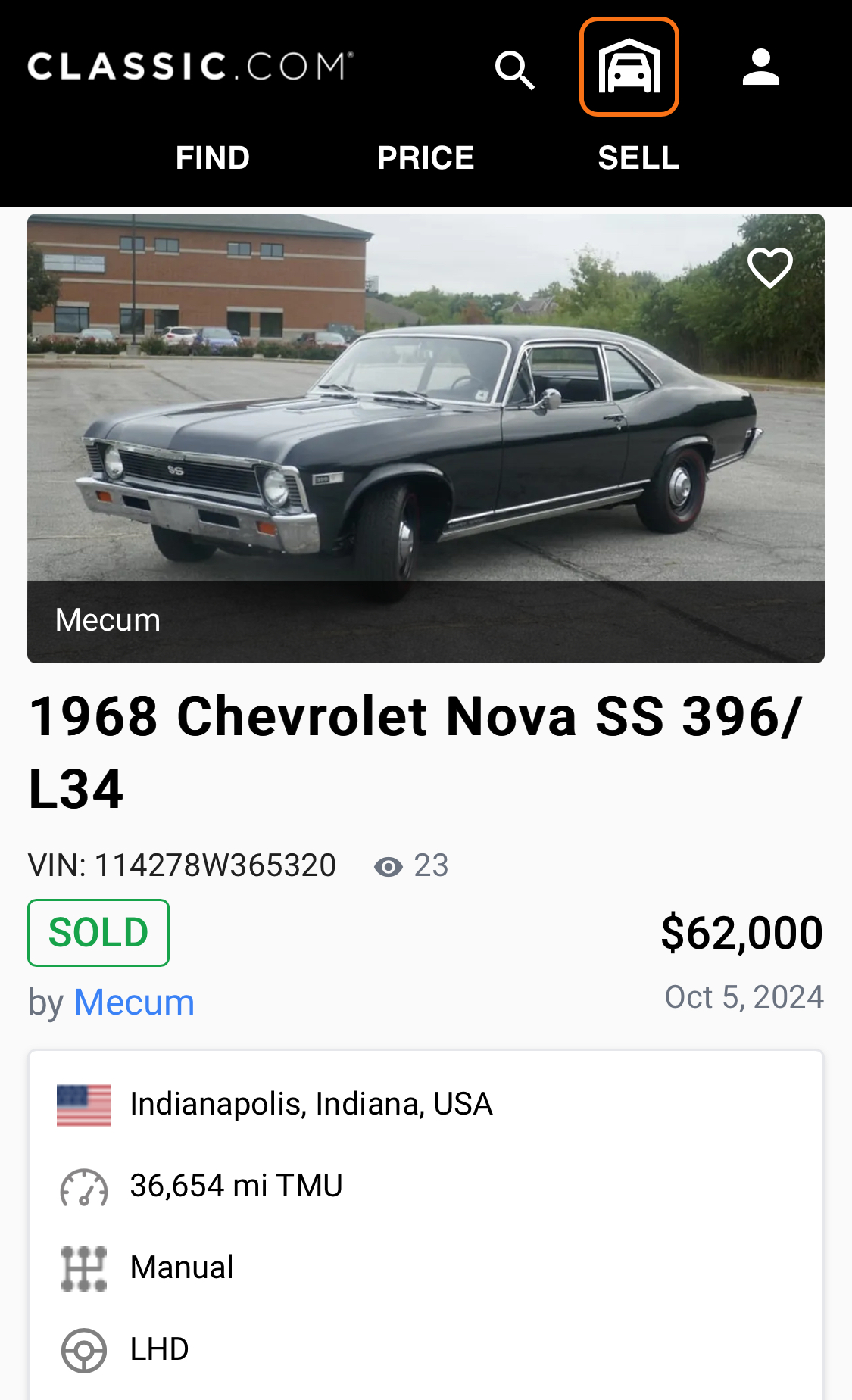The width and height of the screenshot is (852, 1400).
Task: Click the Indianapolis, Indiana, USA location
Action: [x=311, y=1104]
